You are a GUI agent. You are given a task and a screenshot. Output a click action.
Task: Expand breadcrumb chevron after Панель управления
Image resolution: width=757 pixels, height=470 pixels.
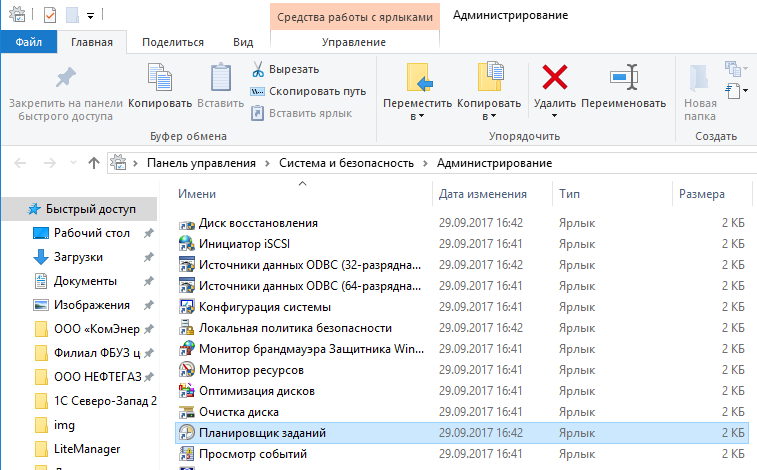[x=267, y=164]
